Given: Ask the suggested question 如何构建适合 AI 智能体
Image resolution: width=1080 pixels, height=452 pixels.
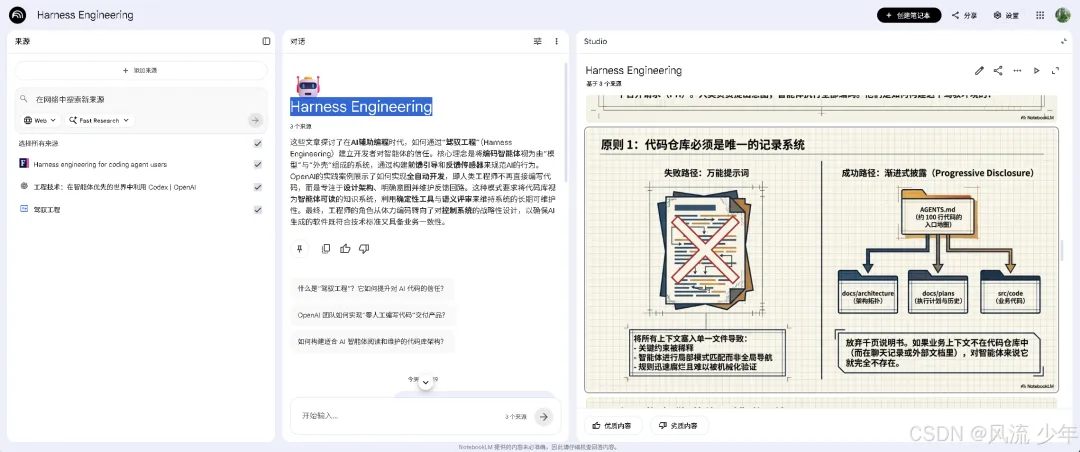Looking at the screenshot, I should click(x=373, y=341).
